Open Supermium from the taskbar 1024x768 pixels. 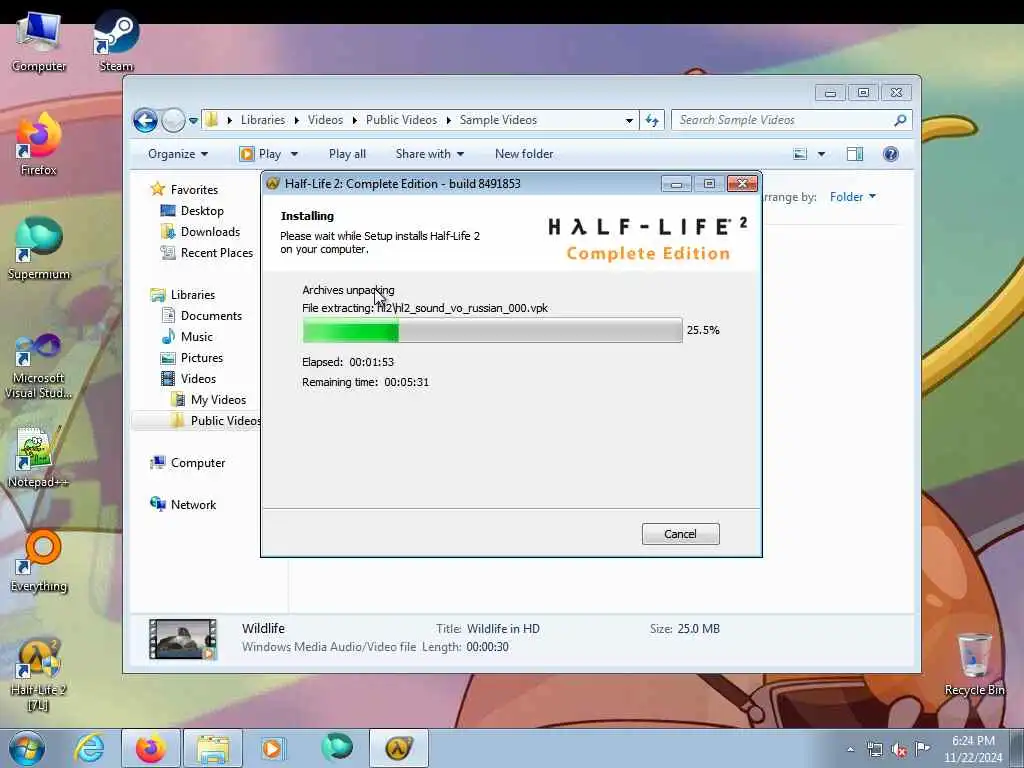click(337, 748)
